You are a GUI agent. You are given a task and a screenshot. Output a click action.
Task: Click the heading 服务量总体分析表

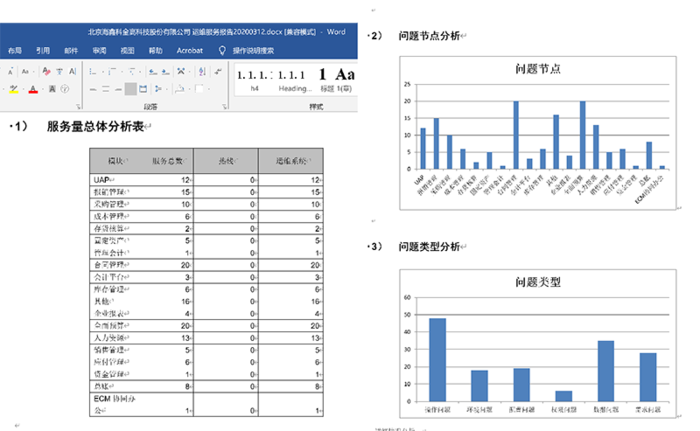(96, 126)
